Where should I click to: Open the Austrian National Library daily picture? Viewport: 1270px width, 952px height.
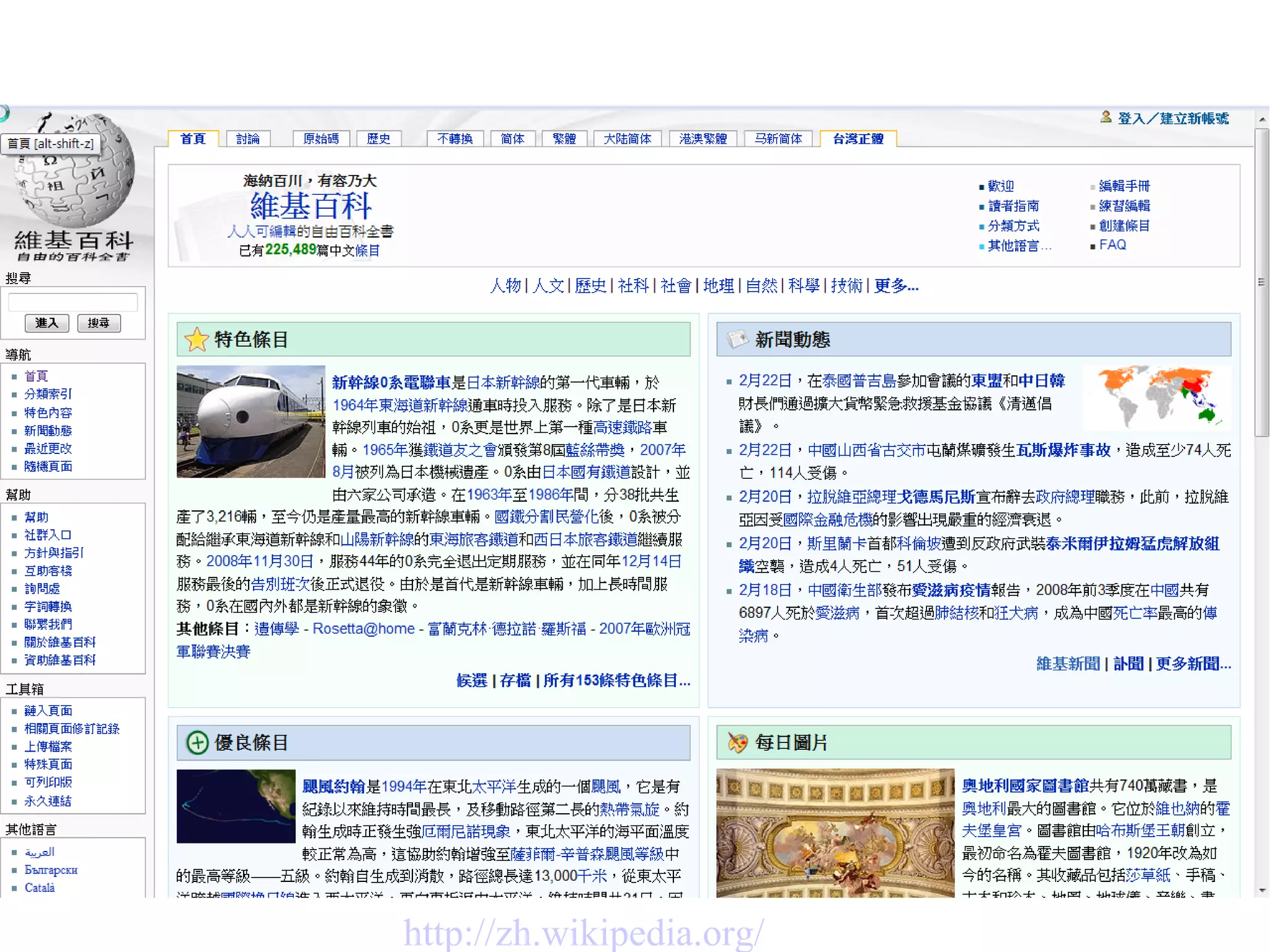835,833
